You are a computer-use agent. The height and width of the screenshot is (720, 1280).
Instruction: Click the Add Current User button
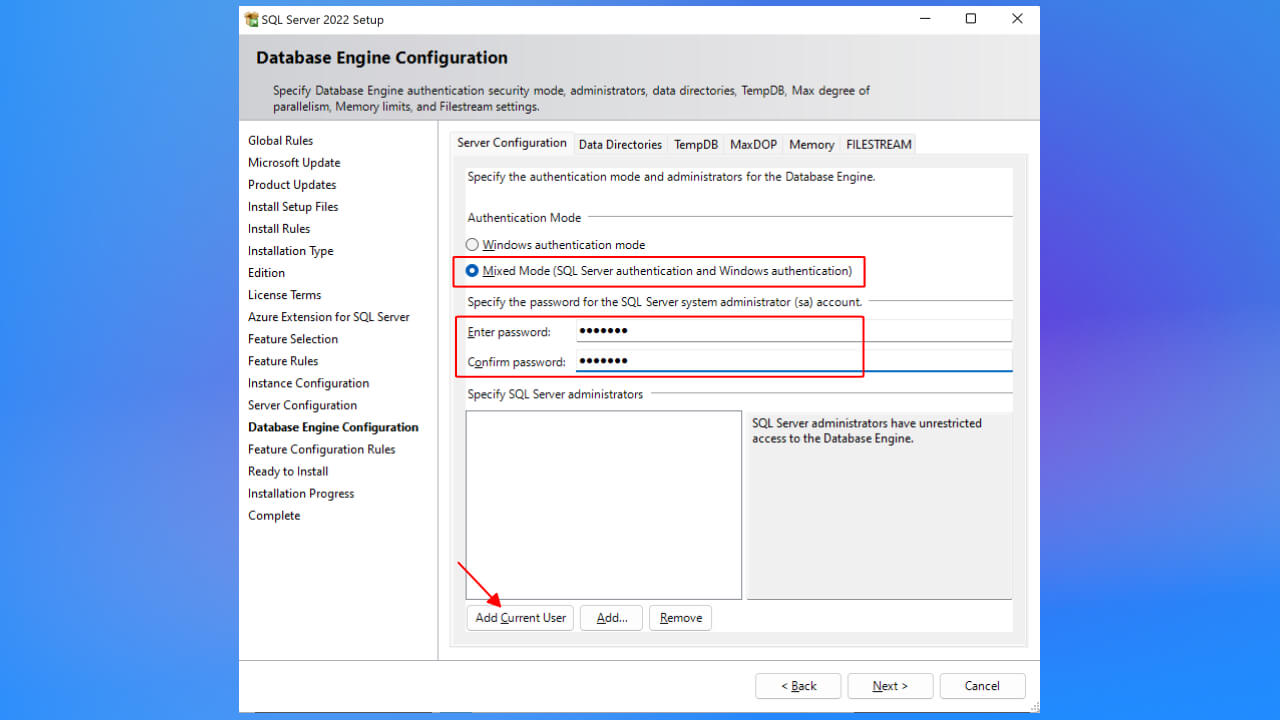click(x=520, y=618)
